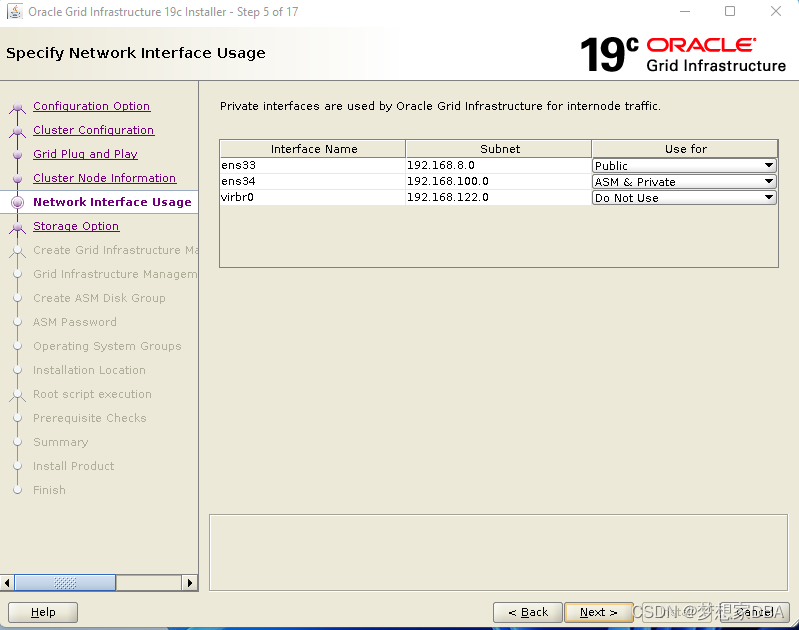799x630 pixels.
Task: Open the Configuration Option step
Action: click(92, 106)
